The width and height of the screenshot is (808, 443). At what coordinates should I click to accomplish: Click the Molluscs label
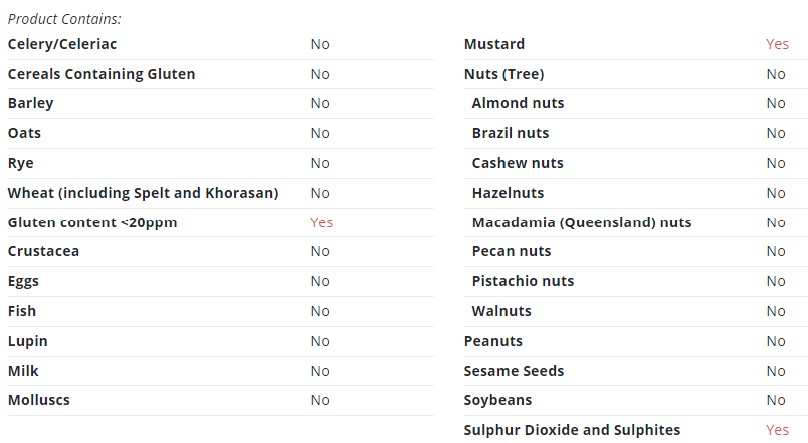pyautogui.click(x=39, y=400)
